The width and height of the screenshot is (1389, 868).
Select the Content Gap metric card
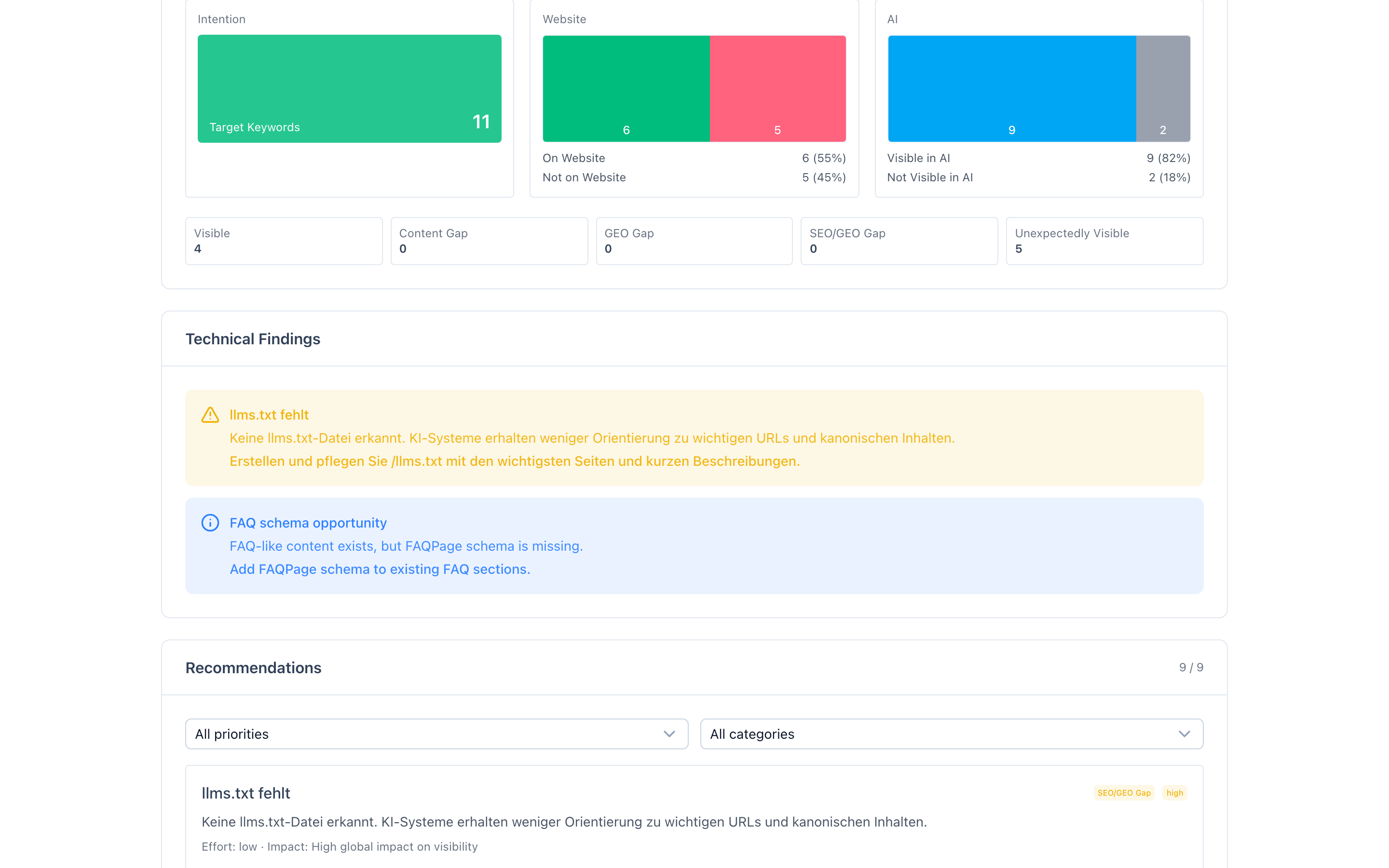point(489,241)
